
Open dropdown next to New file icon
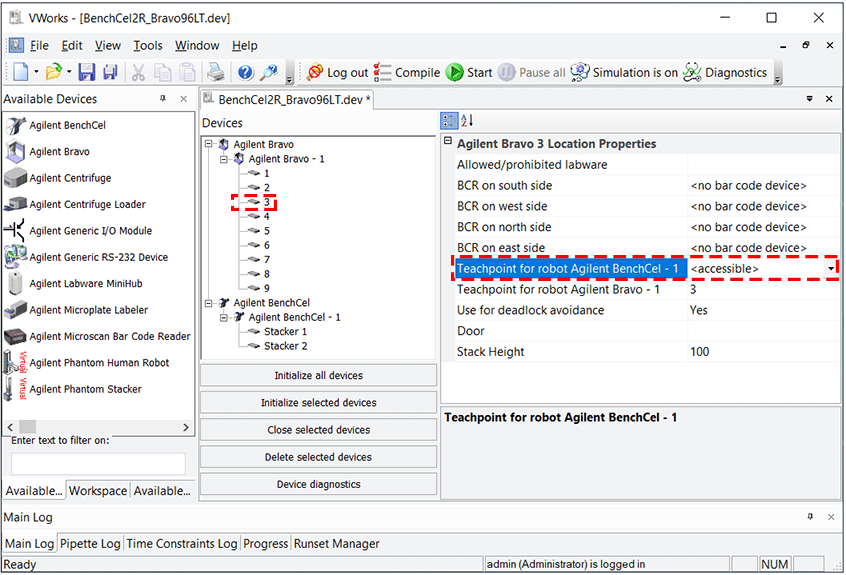point(36,72)
